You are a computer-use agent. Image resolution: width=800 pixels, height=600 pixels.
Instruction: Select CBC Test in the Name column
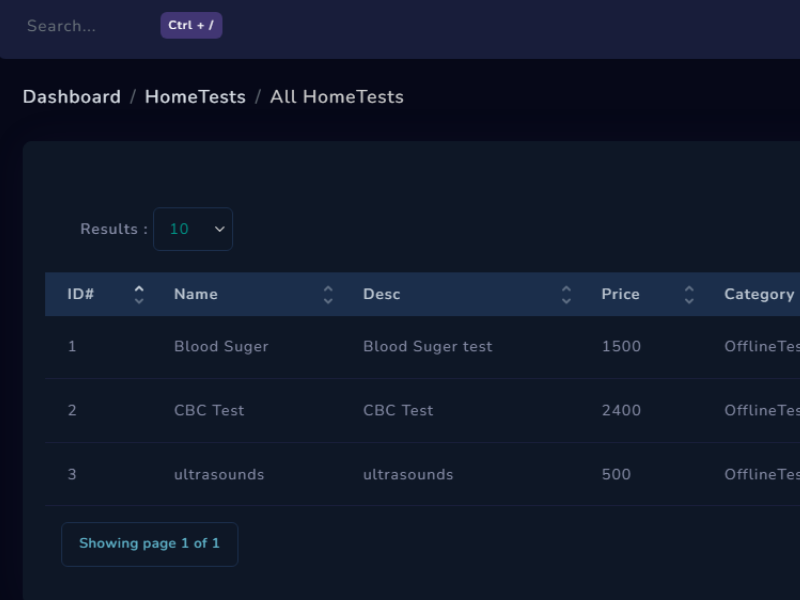click(209, 410)
